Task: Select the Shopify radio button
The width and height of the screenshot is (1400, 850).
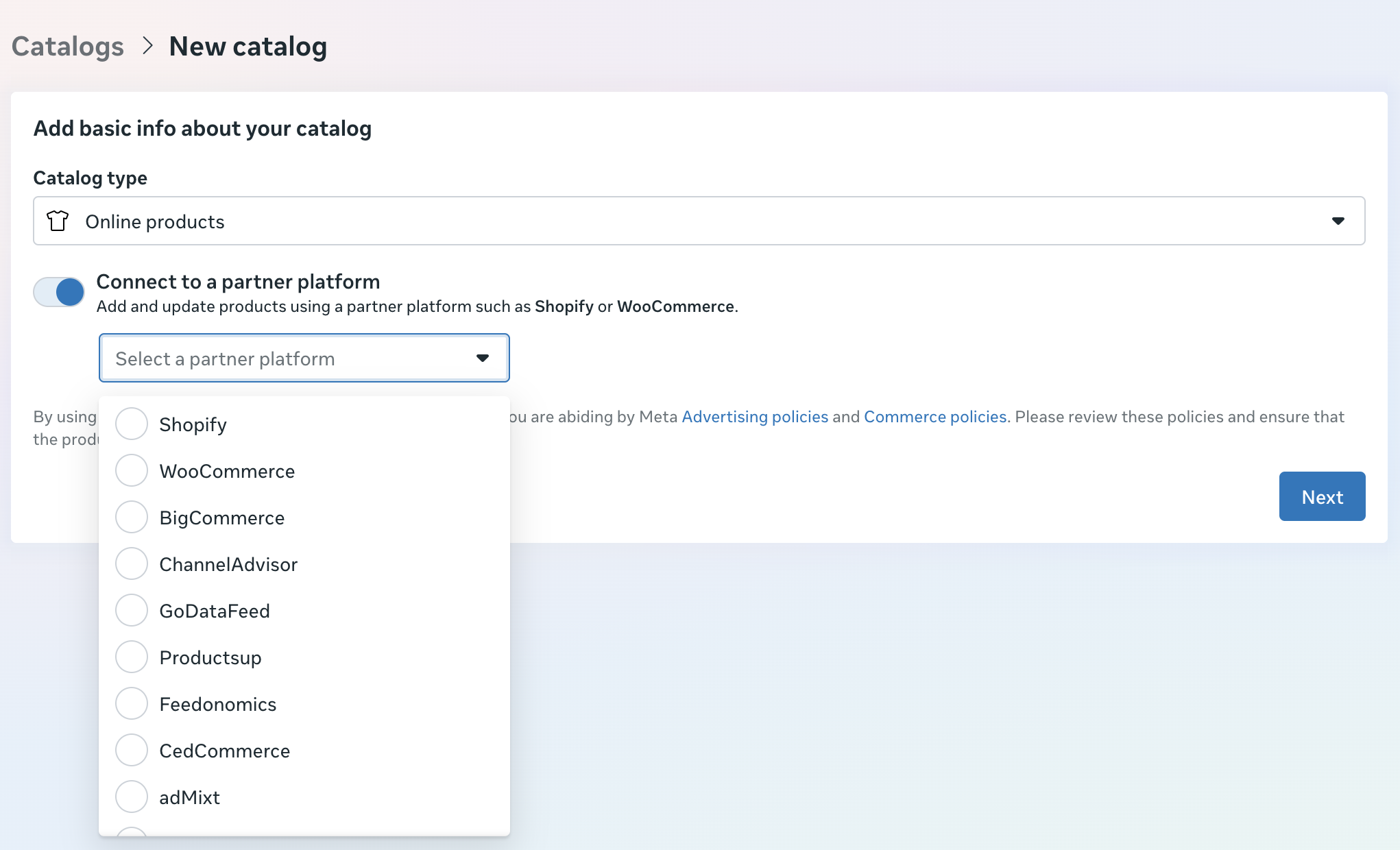Action: (x=131, y=424)
